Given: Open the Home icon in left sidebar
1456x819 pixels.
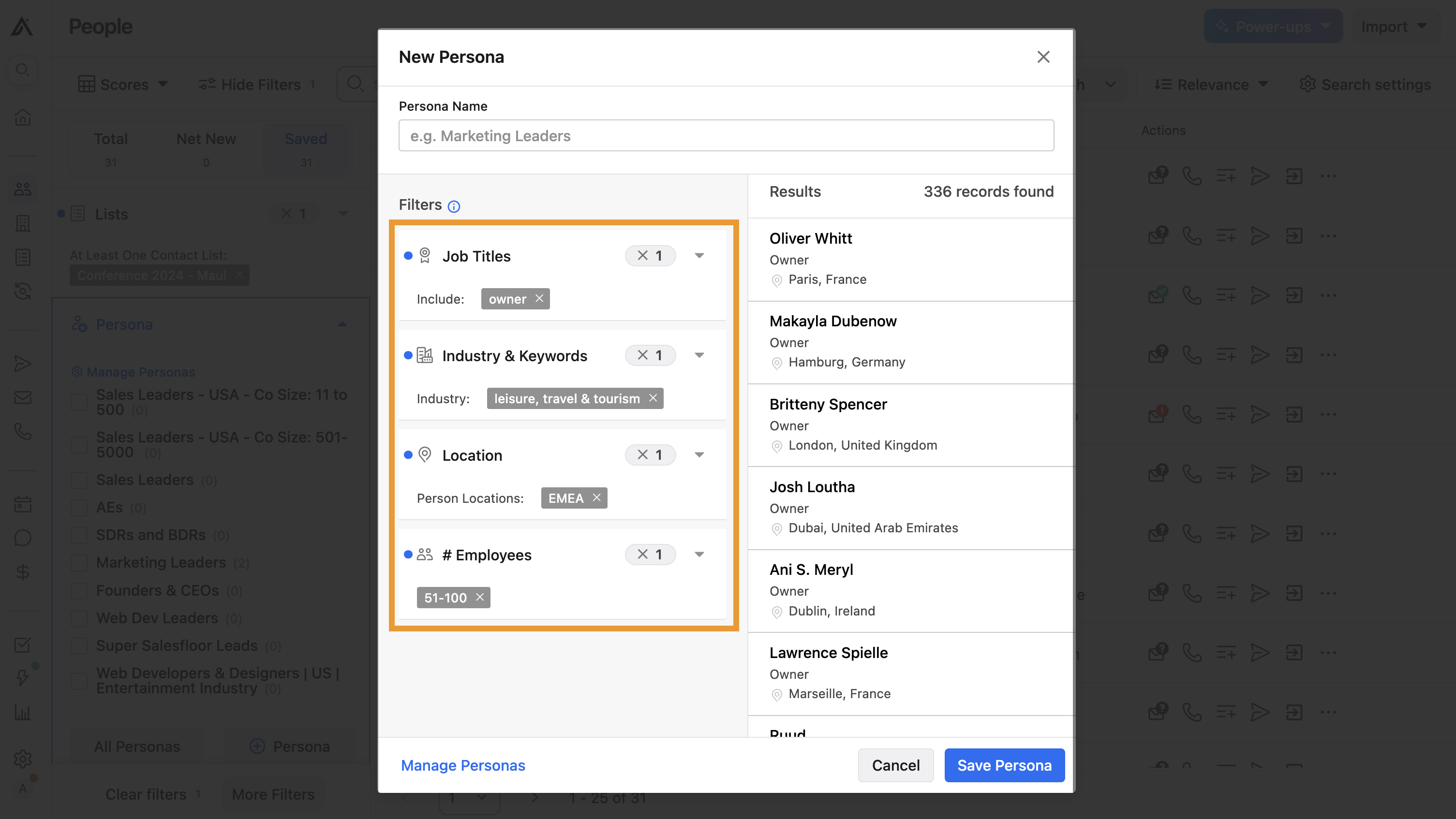Looking at the screenshot, I should coord(23,117).
